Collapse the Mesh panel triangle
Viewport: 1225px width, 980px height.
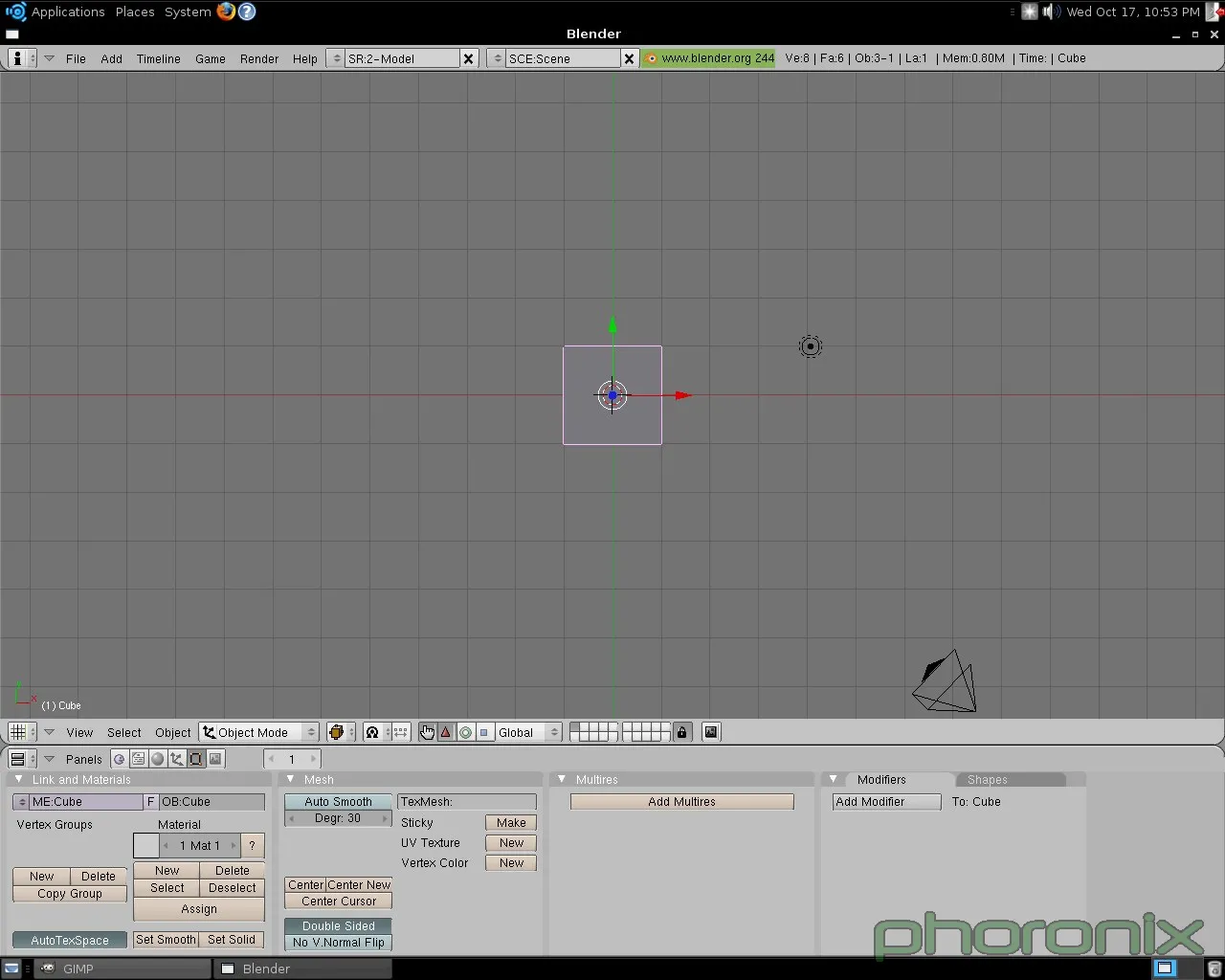[290, 779]
